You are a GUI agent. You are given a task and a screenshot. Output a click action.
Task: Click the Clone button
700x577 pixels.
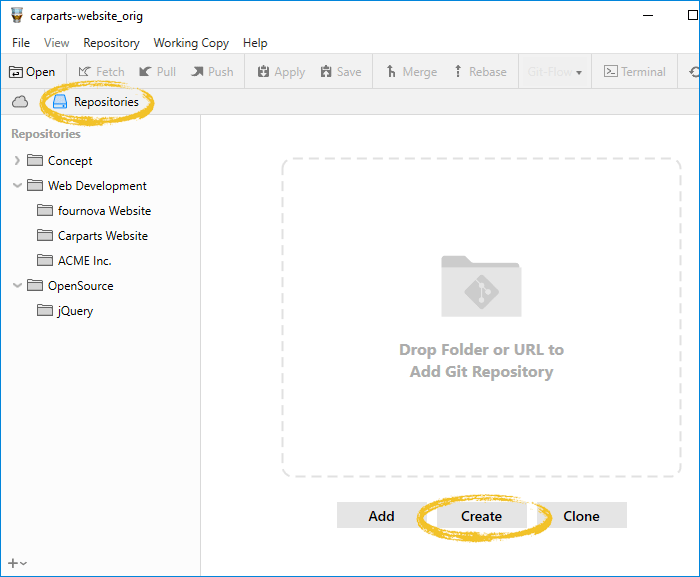581,516
